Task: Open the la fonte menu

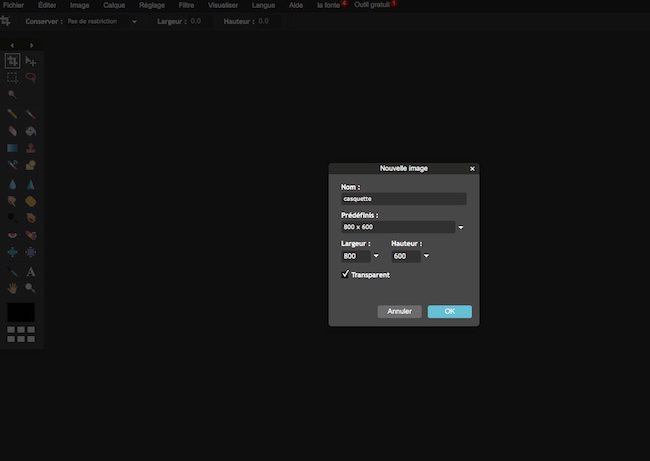Action: (x=330, y=5)
